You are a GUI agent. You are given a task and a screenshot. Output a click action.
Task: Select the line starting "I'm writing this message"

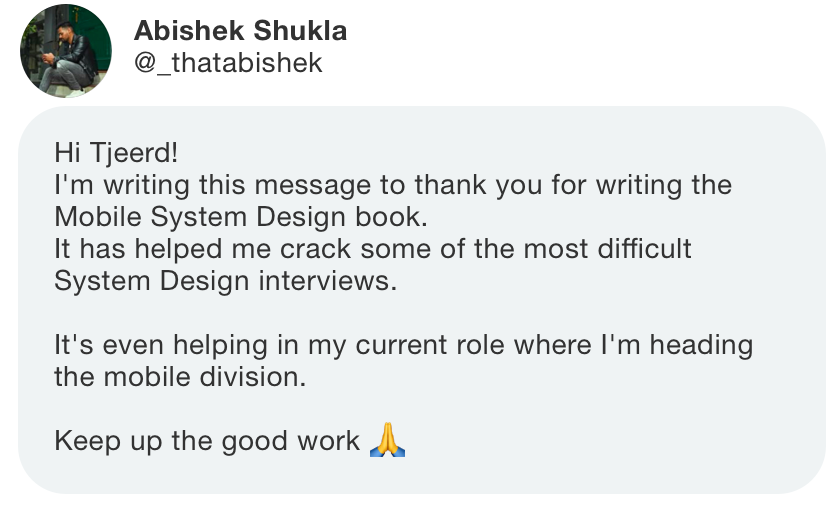click(393, 185)
